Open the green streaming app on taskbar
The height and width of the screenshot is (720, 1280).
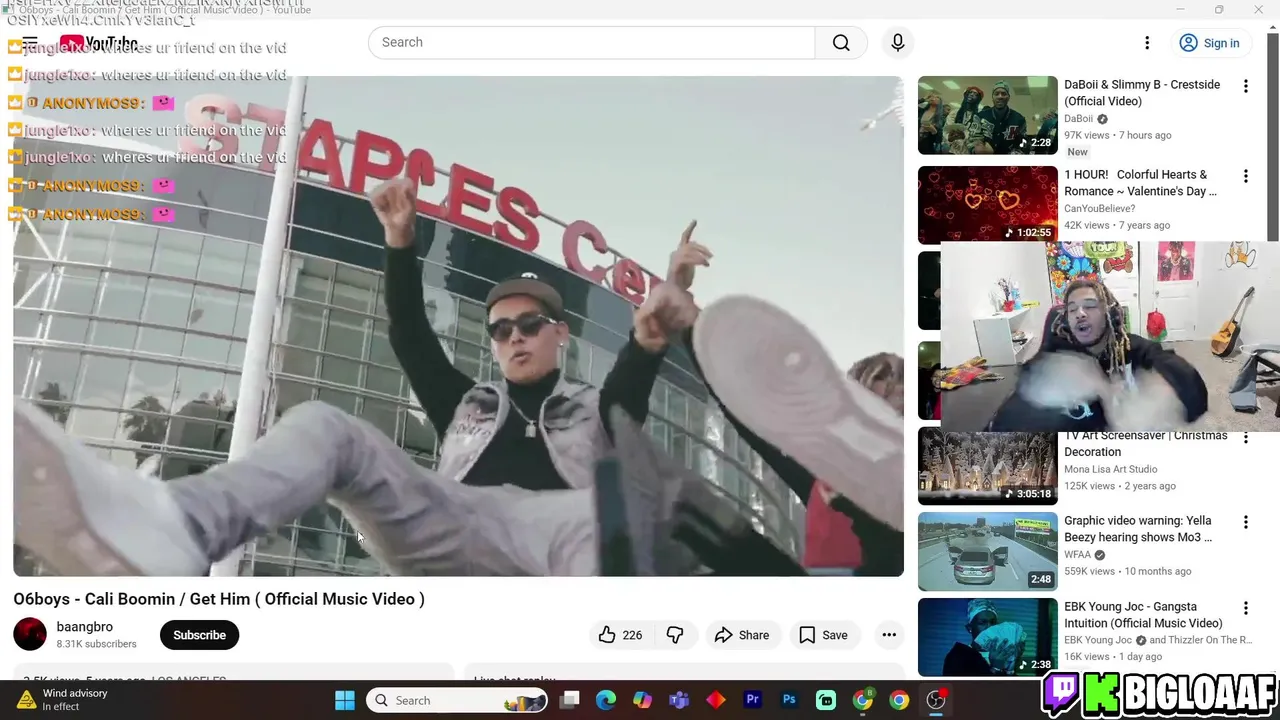(826, 700)
